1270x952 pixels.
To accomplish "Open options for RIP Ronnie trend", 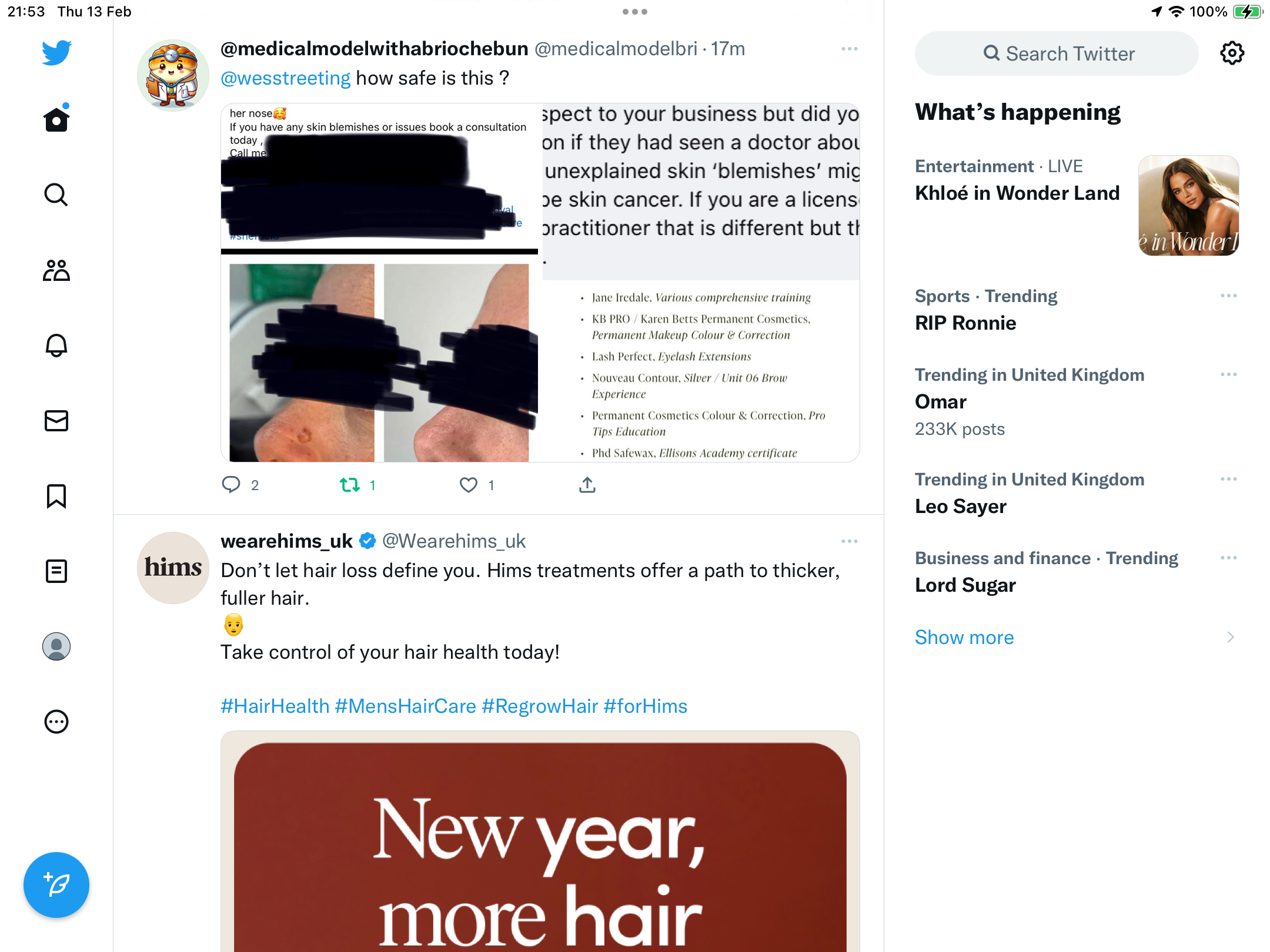I will pos(1228,296).
